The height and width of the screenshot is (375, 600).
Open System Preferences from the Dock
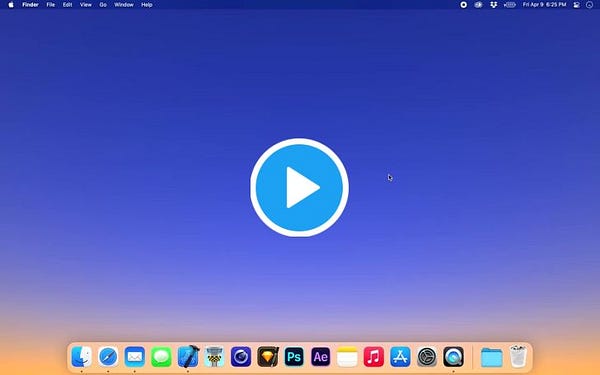427,357
